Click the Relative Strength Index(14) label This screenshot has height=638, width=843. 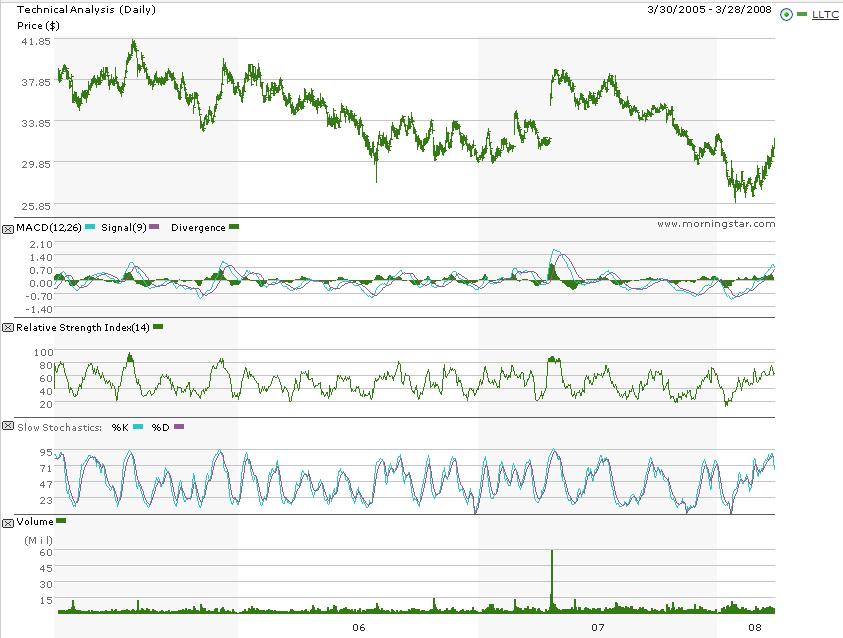tap(83, 327)
